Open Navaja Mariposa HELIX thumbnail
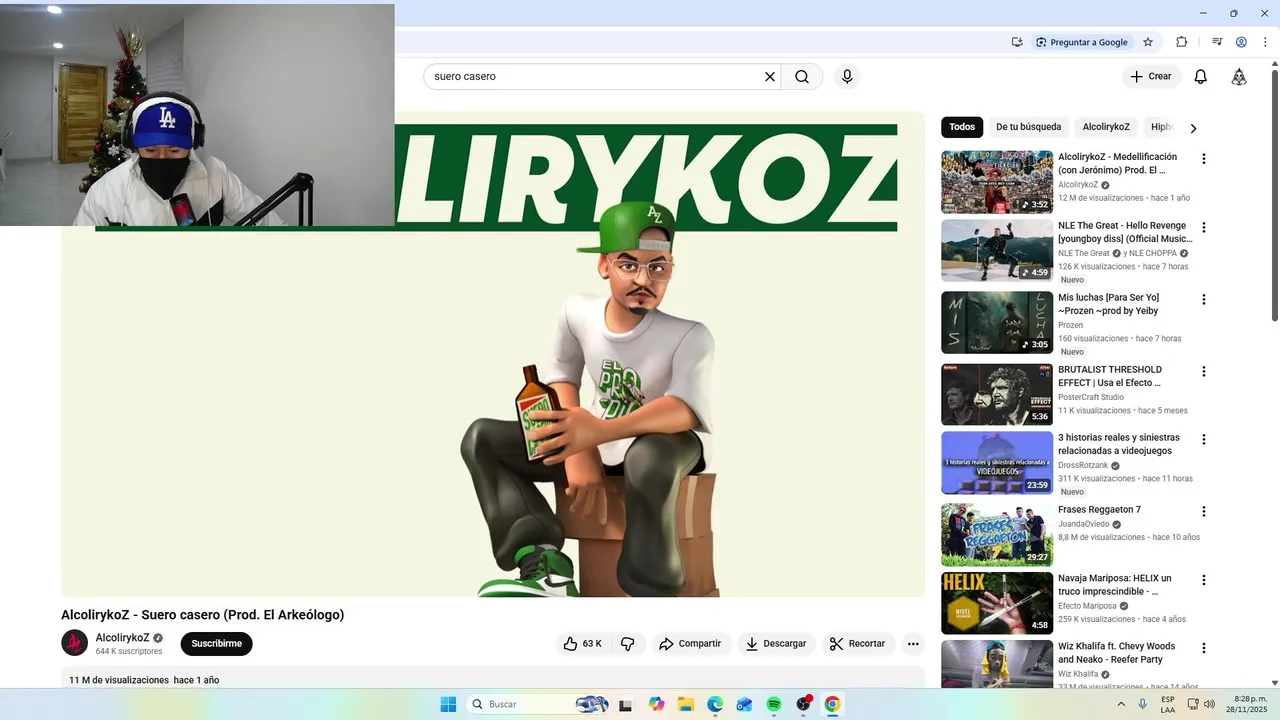The image size is (1280, 720). pos(997,603)
